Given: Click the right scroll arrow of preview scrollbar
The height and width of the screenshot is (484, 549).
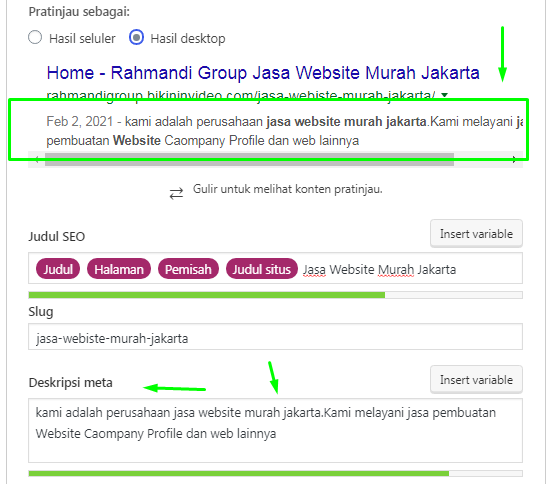Looking at the screenshot, I should pos(514,160).
